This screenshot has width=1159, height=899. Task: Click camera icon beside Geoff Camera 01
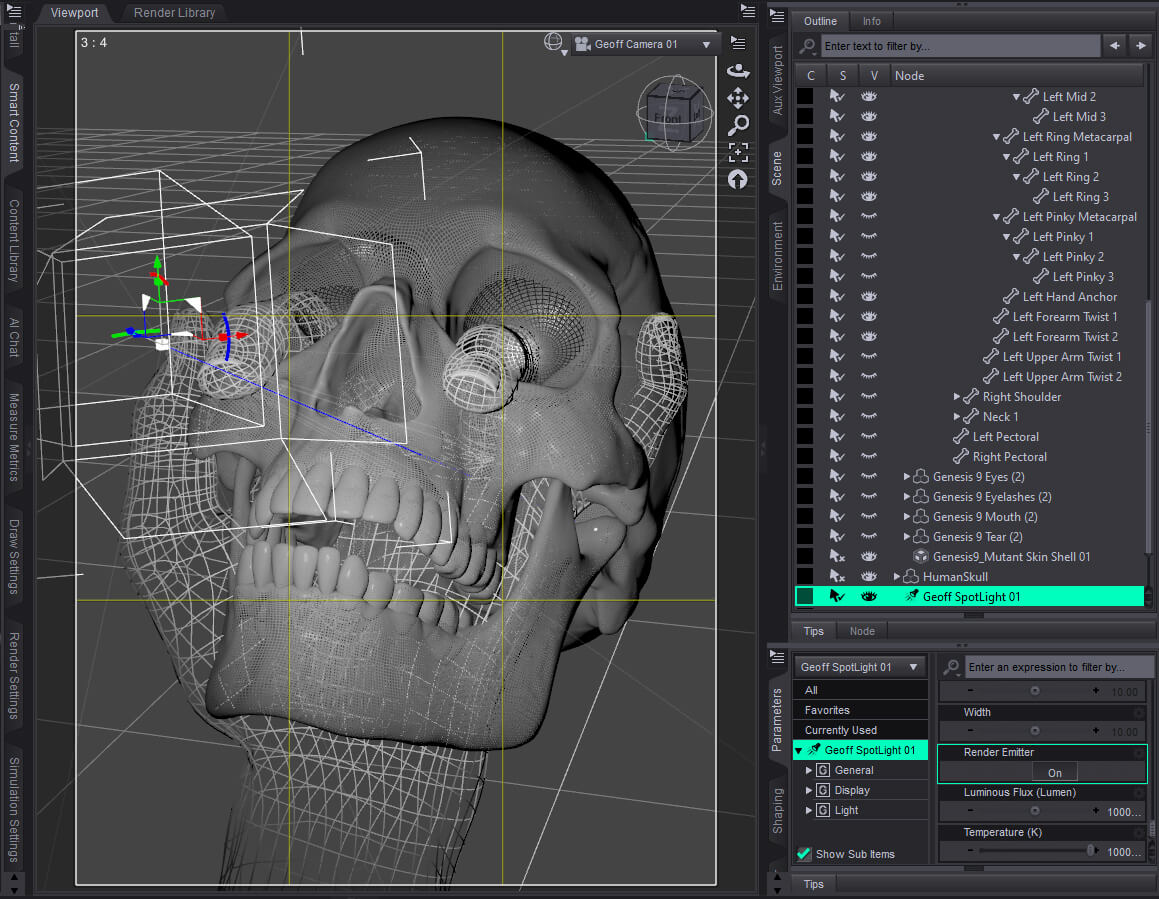[582, 44]
